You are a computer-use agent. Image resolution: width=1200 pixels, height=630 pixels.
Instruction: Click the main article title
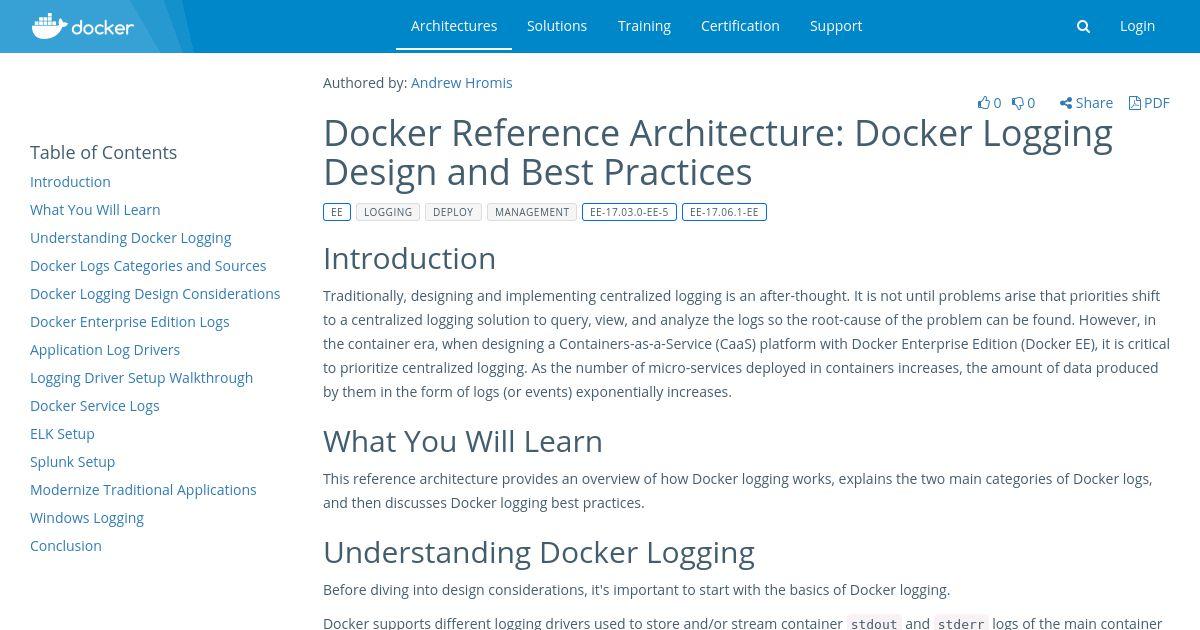click(718, 152)
